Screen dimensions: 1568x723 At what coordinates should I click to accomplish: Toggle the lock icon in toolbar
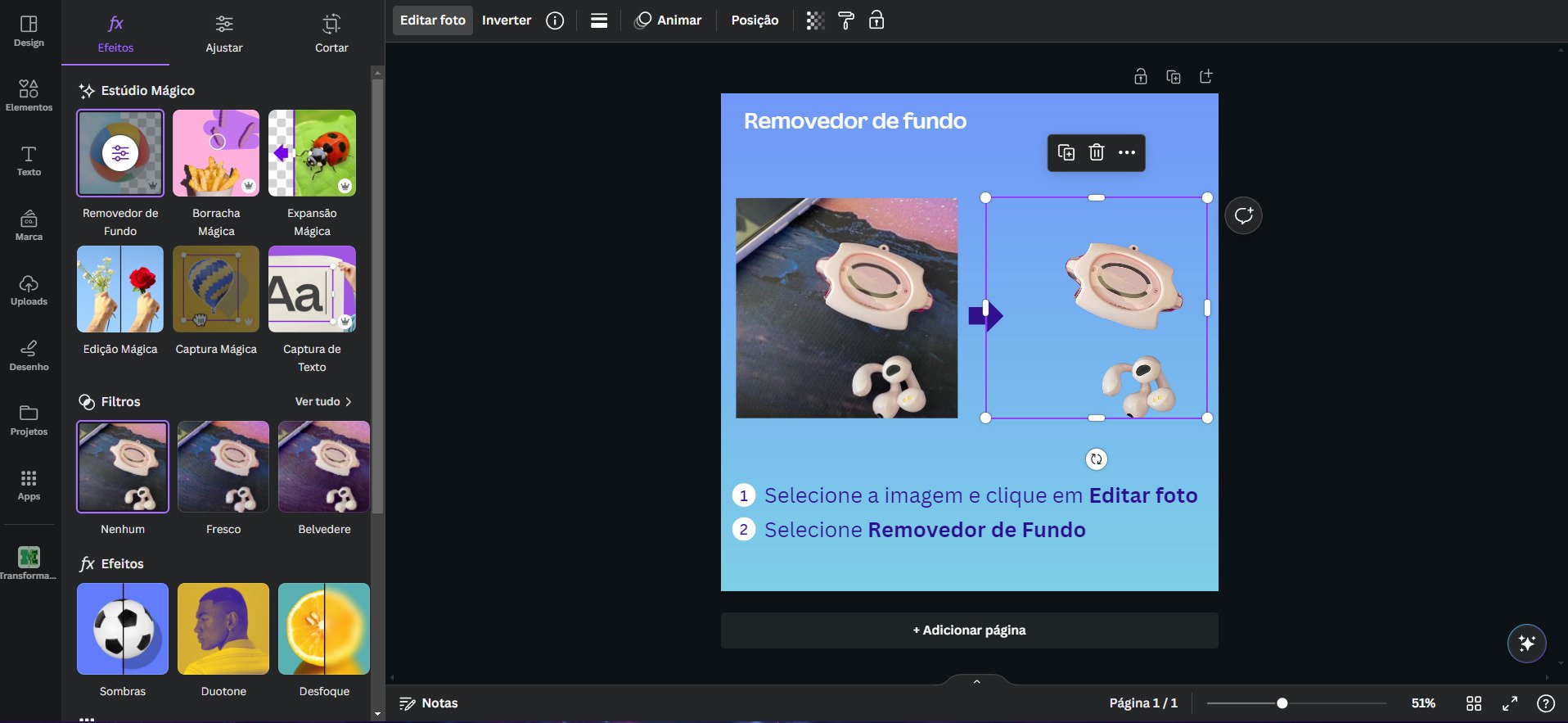(876, 20)
